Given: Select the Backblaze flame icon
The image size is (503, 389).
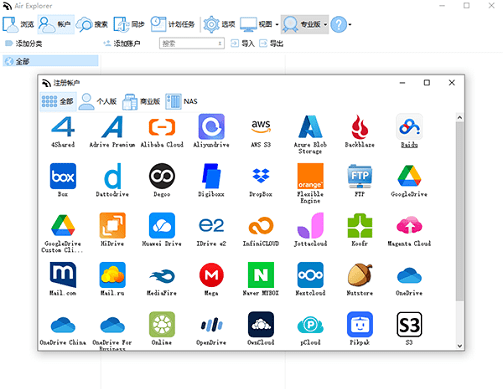Looking at the screenshot, I should tap(360, 132).
